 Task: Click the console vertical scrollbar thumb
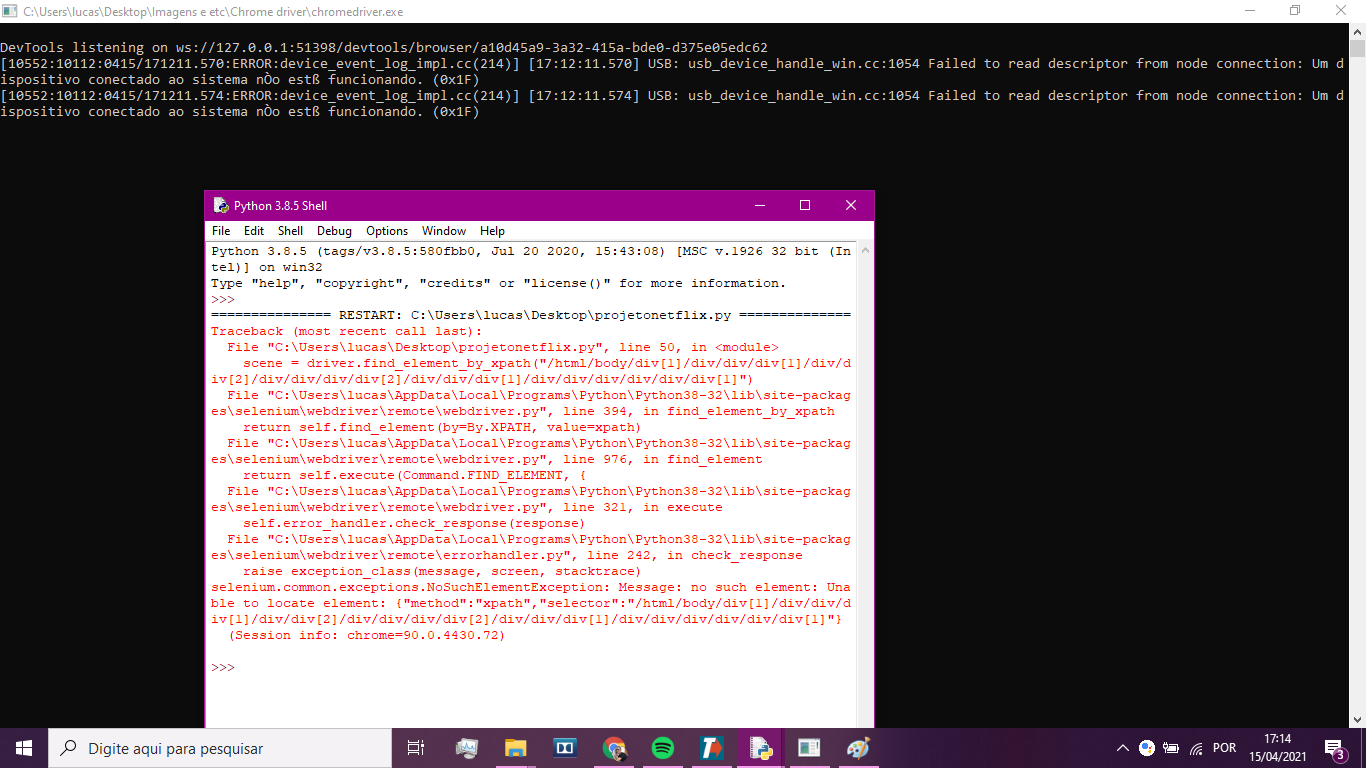tap(1357, 49)
